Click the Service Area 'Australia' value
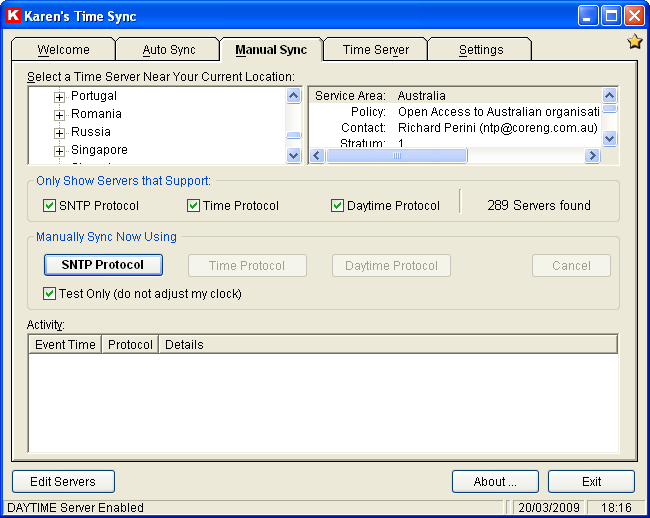Image resolution: width=650 pixels, height=518 pixels. pos(421,96)
